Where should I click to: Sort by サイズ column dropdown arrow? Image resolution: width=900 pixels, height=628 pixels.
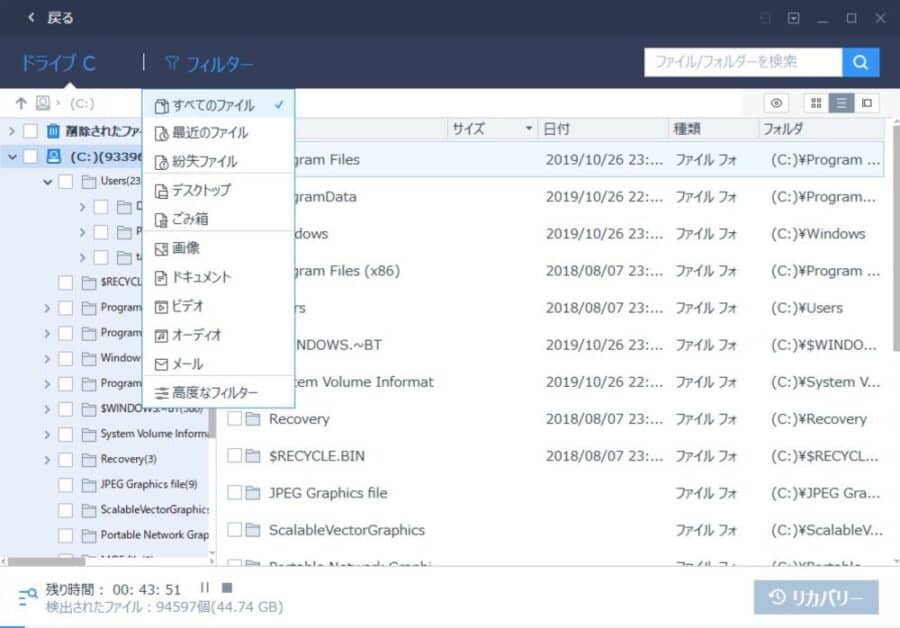(x=529, y=129)
